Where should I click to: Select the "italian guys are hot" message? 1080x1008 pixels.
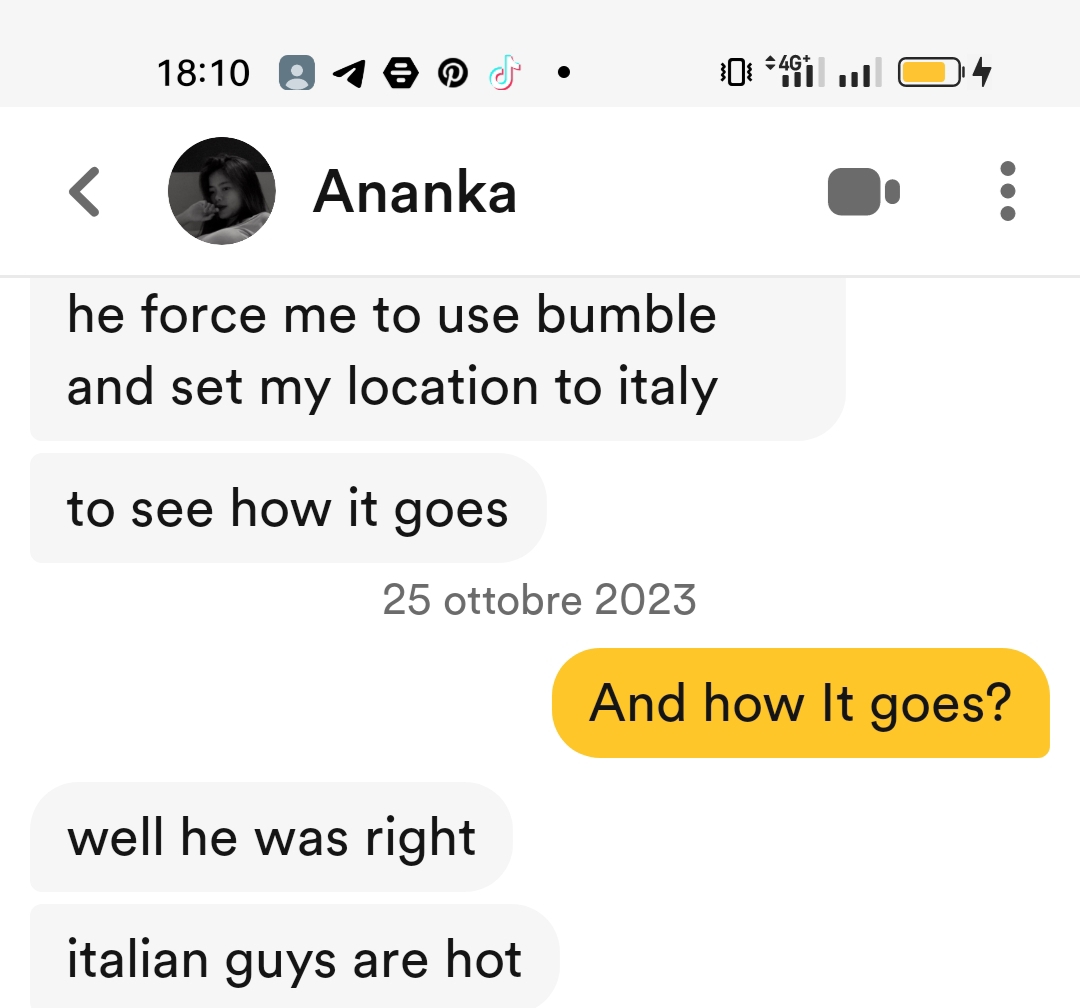[x=295, y=958]
